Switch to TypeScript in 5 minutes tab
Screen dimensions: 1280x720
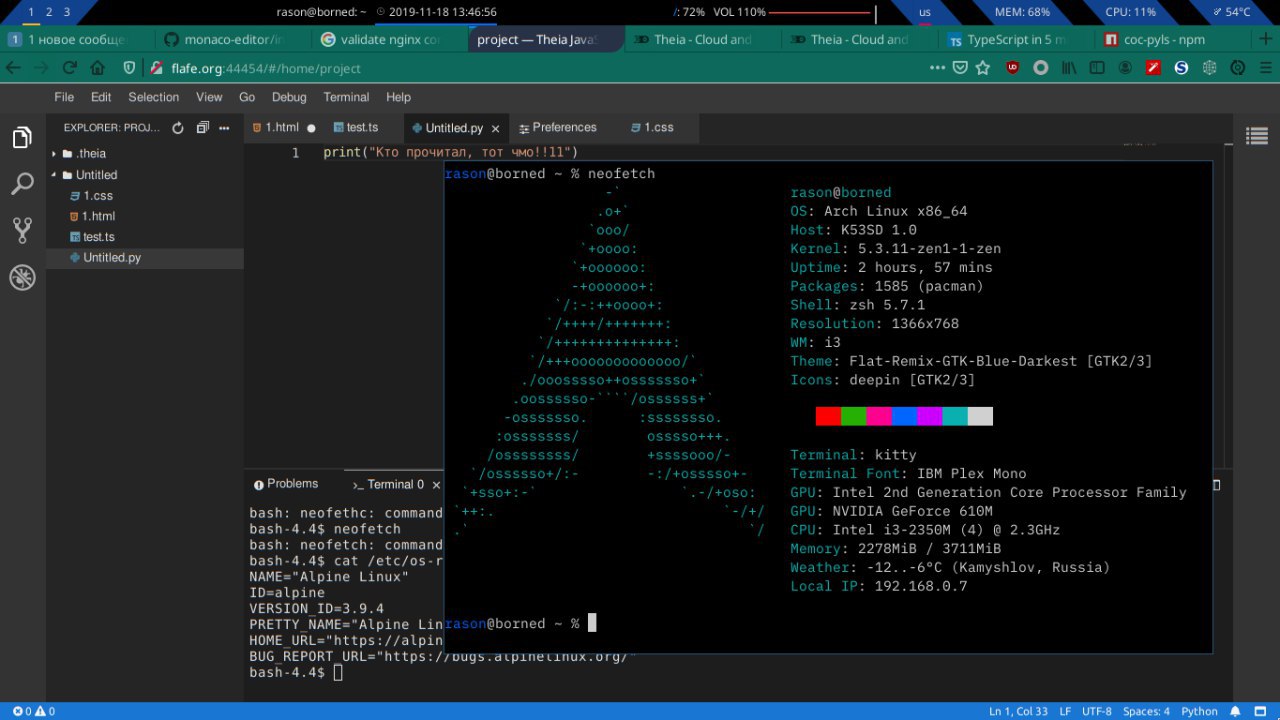point(1017,40)
